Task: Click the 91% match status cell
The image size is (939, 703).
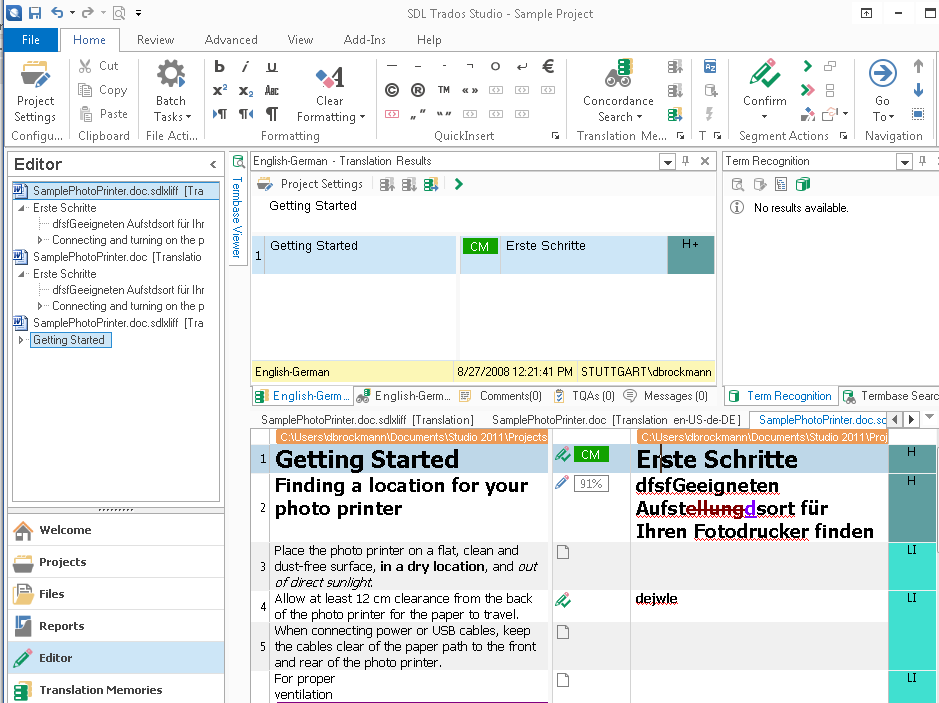Action: coord(591,484)
